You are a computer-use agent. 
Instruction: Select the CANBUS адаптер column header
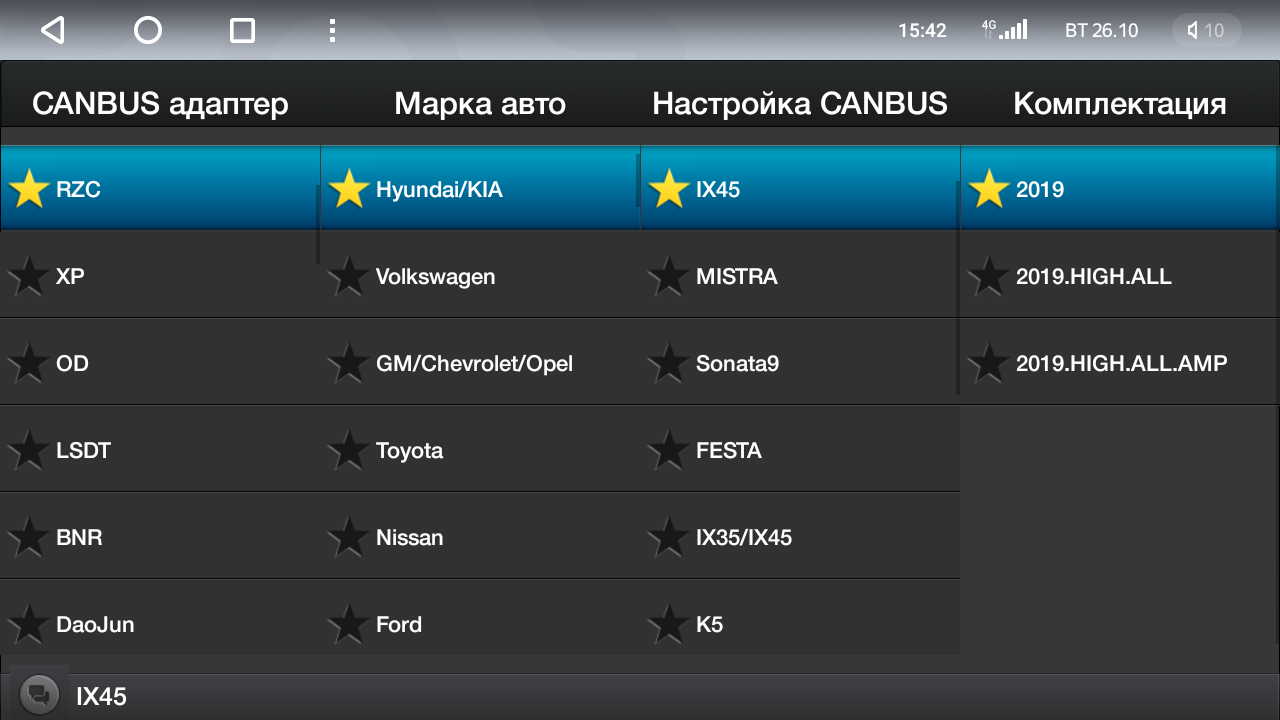pos(160,103)
